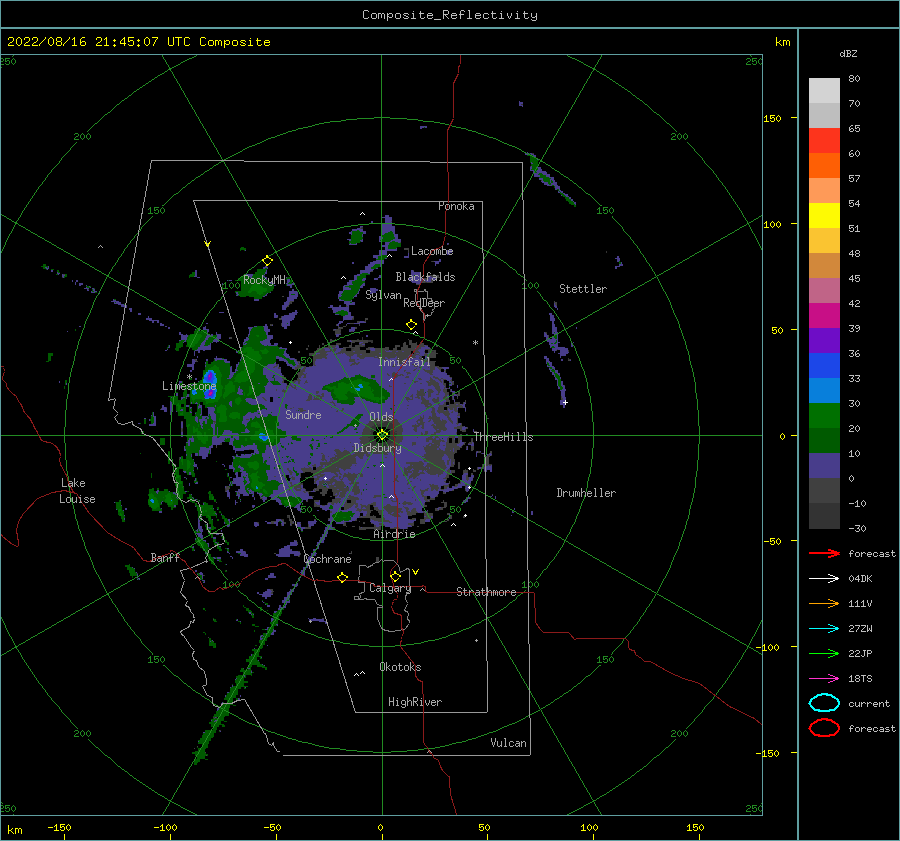Click the red forecast arrow in legend

[x=824, y=553]
